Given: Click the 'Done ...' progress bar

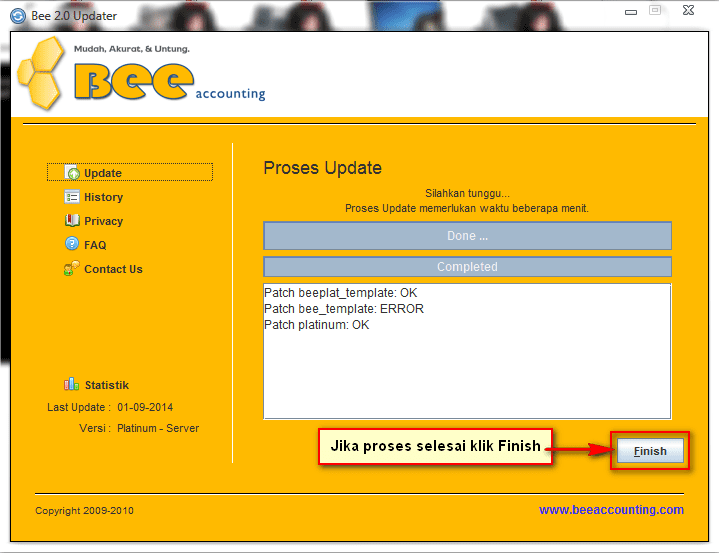Looking at the screenshot, I should click(467, 236).
